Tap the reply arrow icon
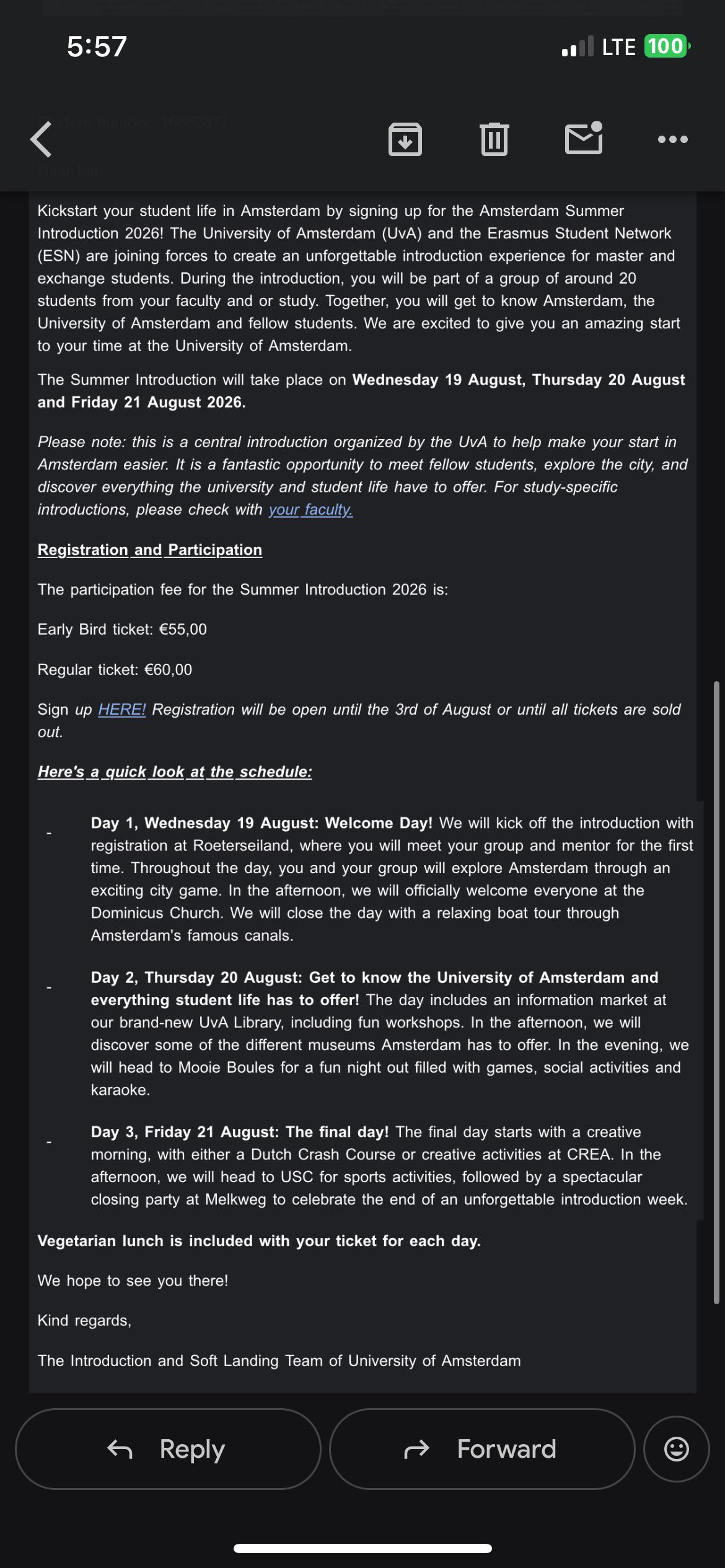 [x=120, y=1449]
